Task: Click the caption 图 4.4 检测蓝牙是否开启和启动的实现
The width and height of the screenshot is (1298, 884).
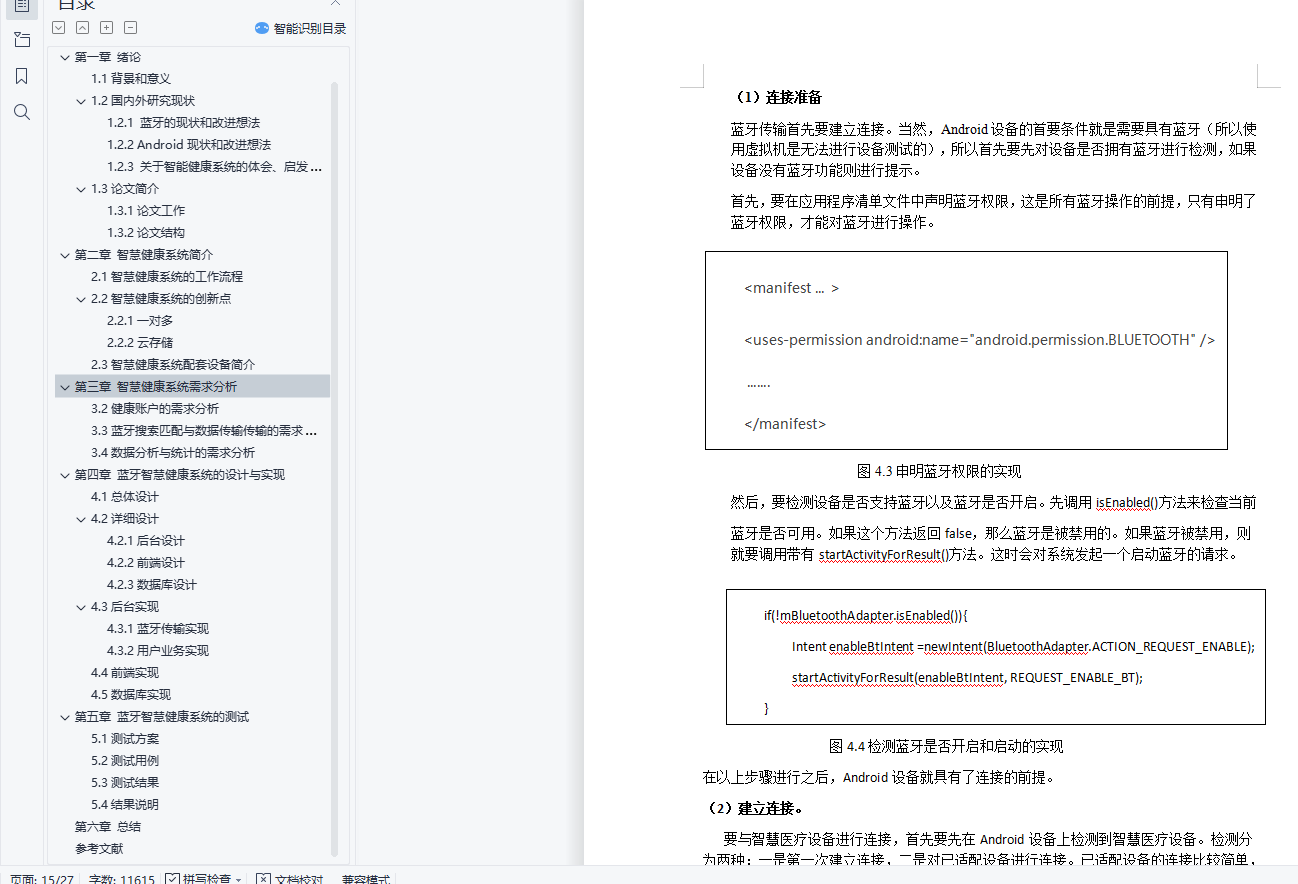Action: (x=946, y=746)
